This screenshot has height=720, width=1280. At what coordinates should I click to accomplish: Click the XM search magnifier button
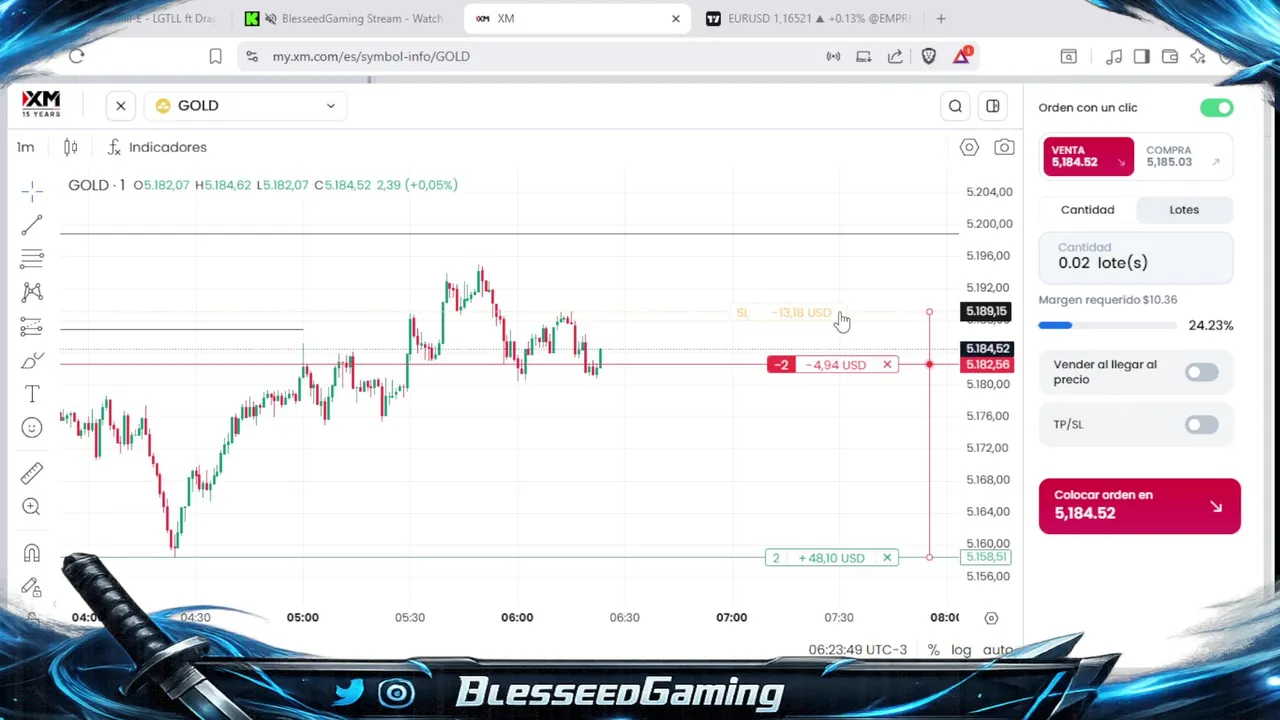point(955,106)
